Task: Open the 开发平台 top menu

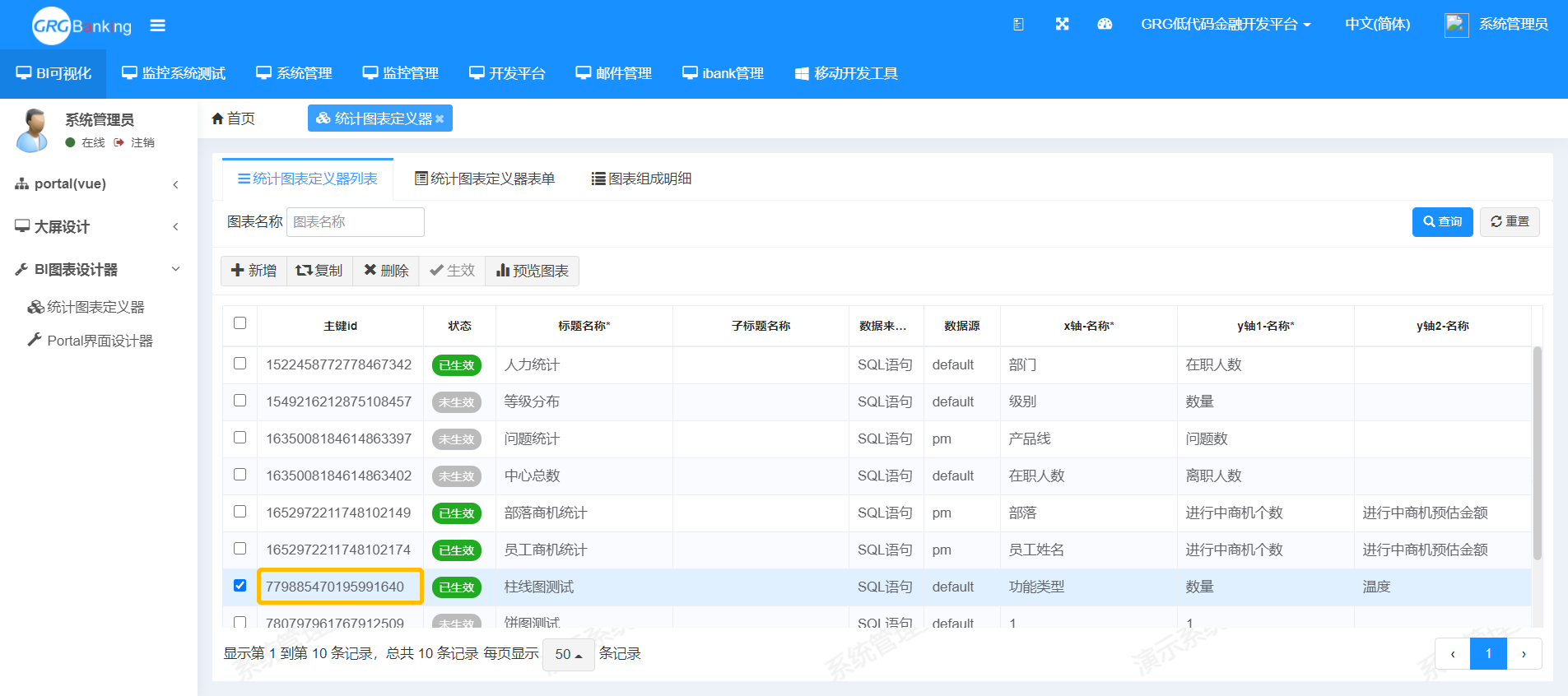Action: tap(507, 73)
